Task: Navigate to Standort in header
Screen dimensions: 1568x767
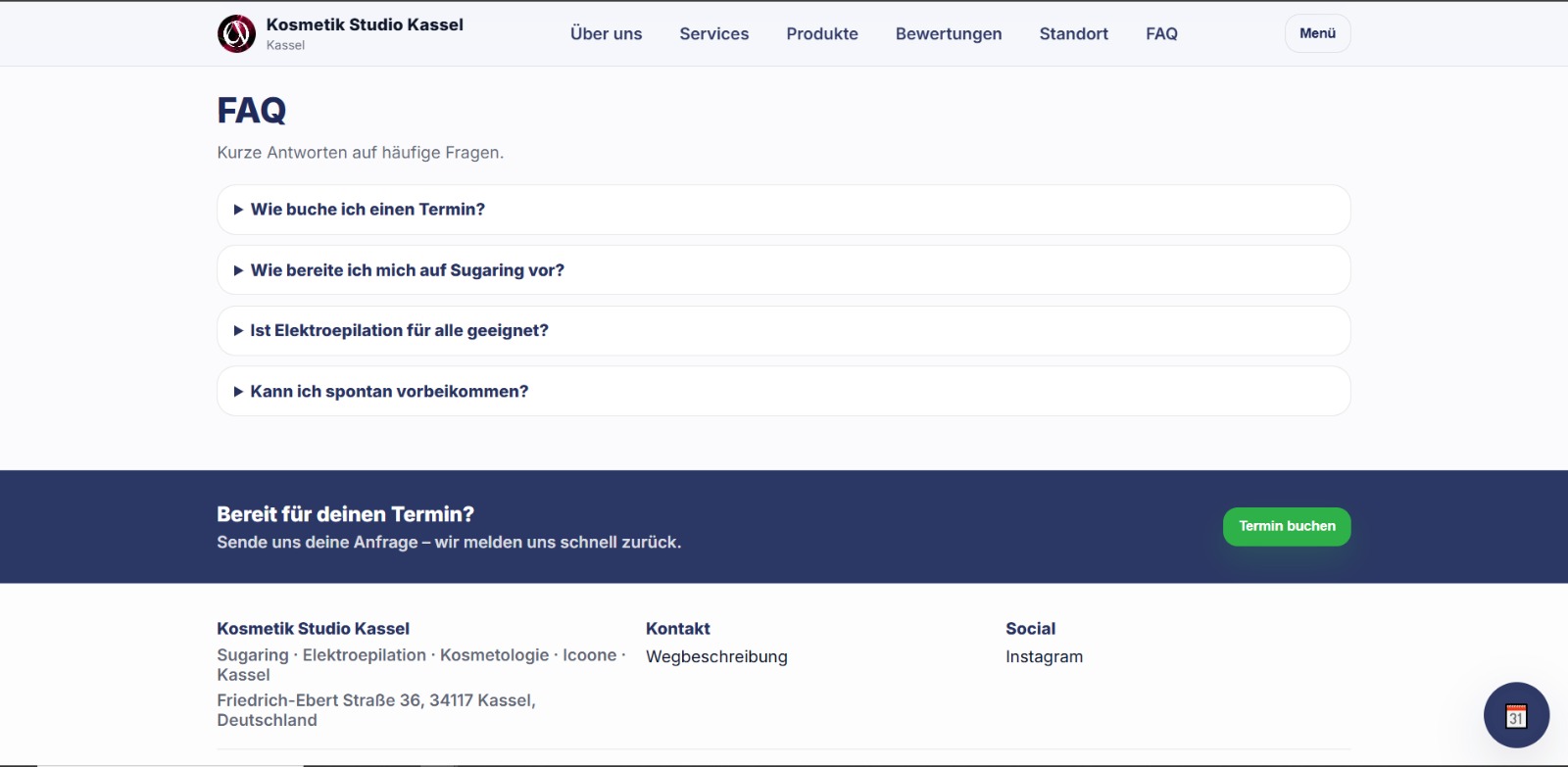Action: point(1073,34)
